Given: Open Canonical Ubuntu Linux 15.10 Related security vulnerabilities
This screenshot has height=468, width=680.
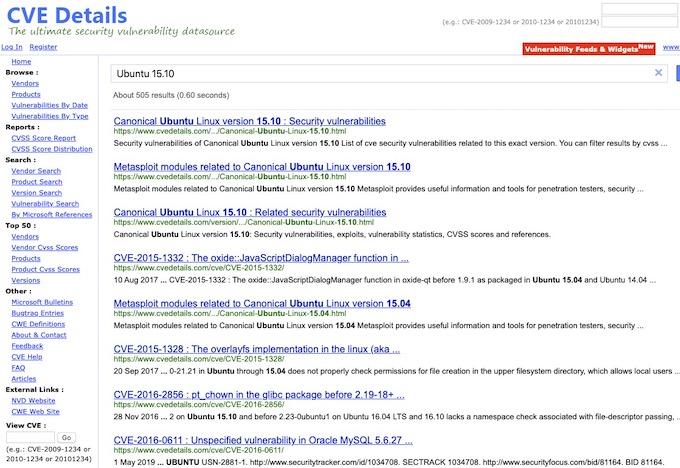Looking at the screenshot, I should point(250,212).
